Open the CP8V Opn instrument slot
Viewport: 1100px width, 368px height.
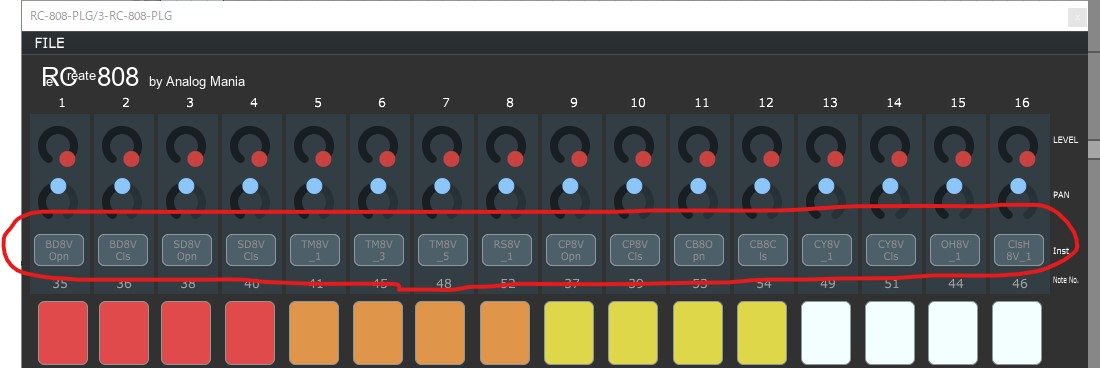click(571, 250)
